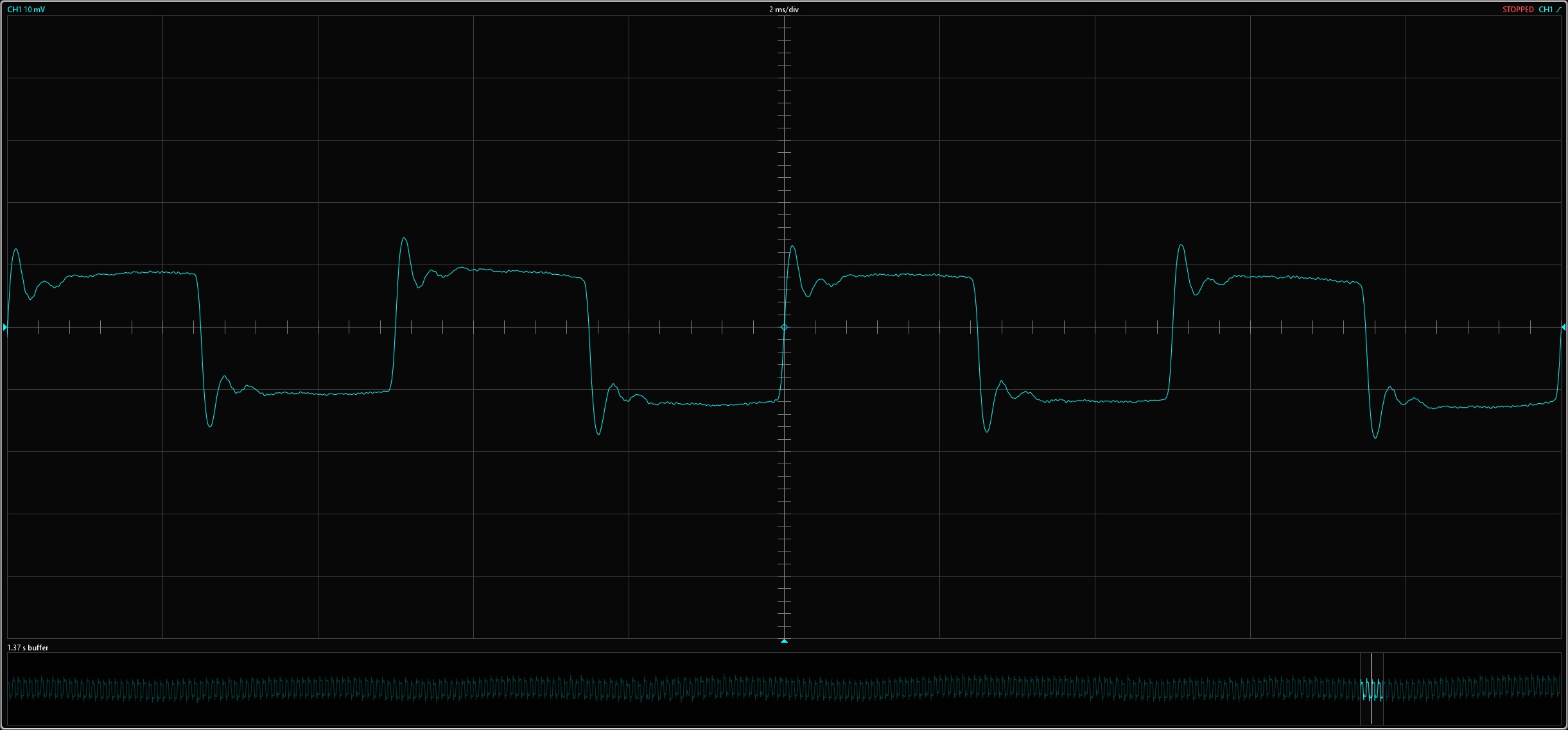The width and height of the screenshot is (1568, 730).
Task: Click the STOPPED acquisition status
Action: tap(1518, 10)
